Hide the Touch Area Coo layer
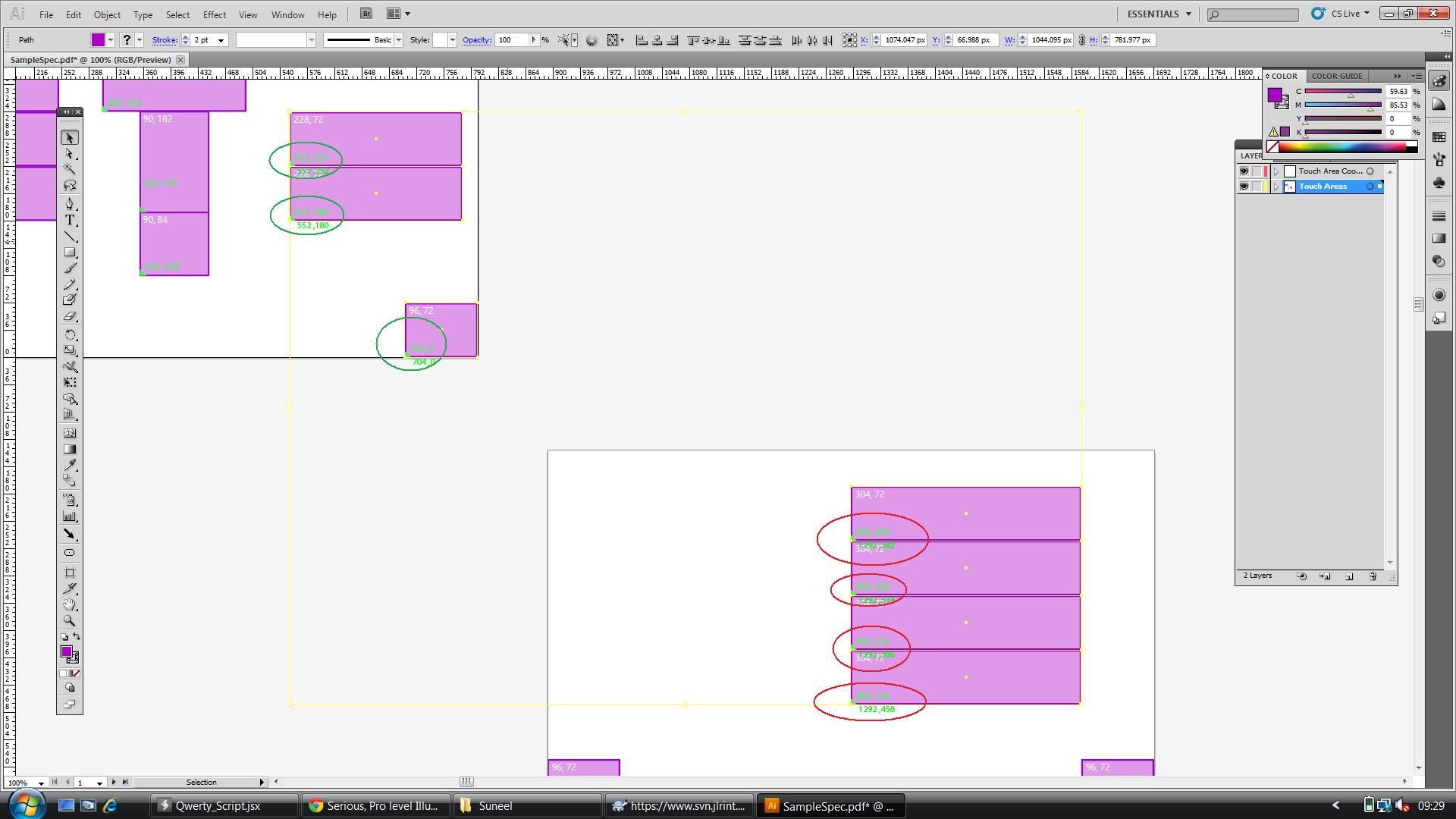The height and width of the screenshot is (819, 1456). pyautogui.click(x=1244, y=171)
